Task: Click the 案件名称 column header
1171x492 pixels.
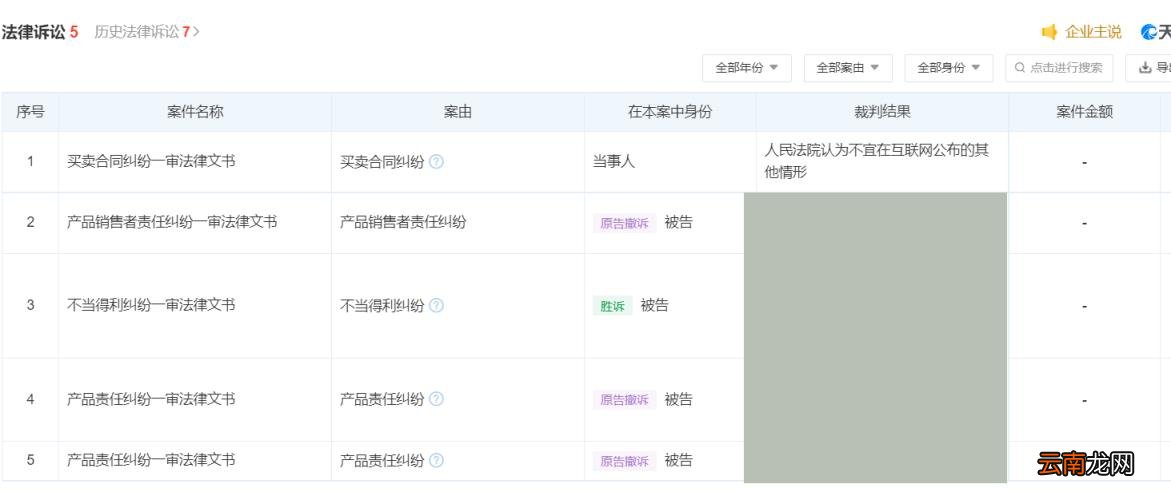Action: (x=195, y=112)
